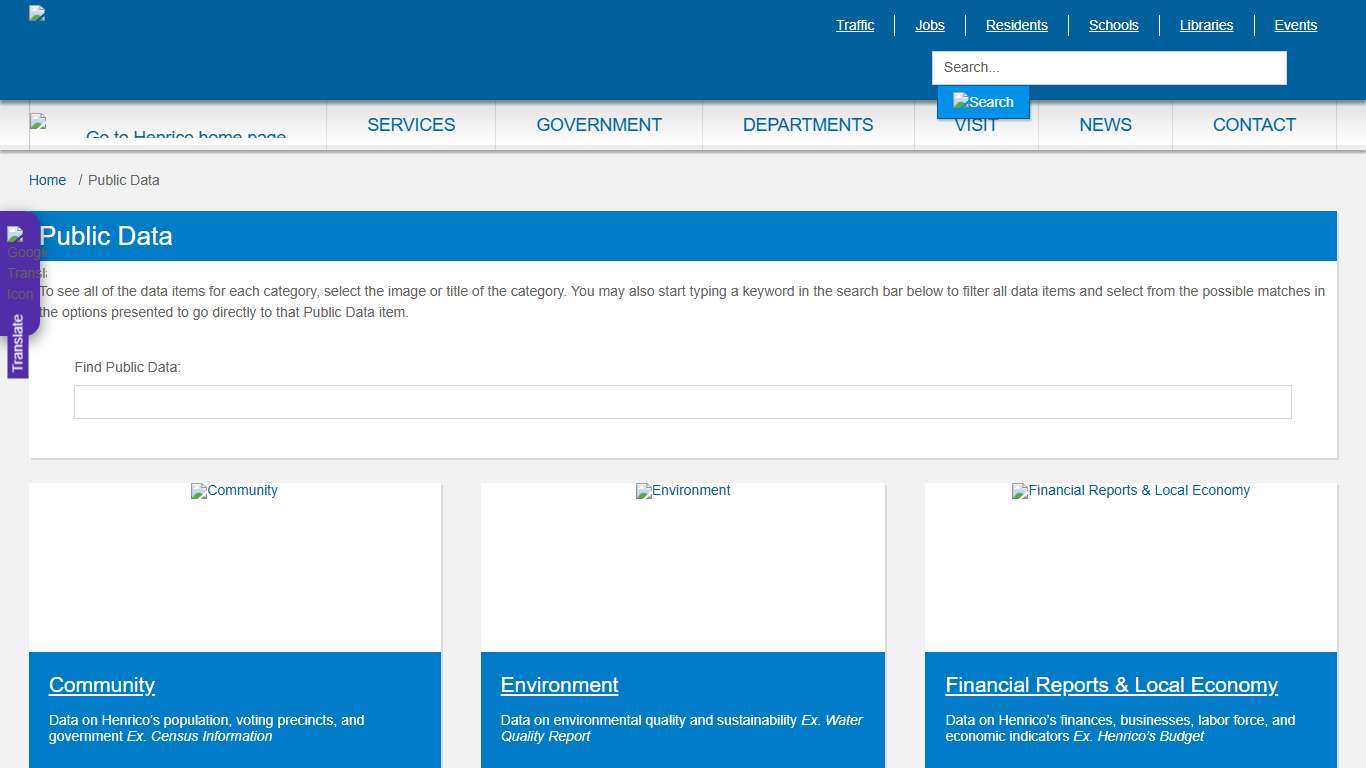Image resolution: width=1366 pixels, height=768 pixels.
Task: Open the Libraries page
Action: click(1206, 25)
